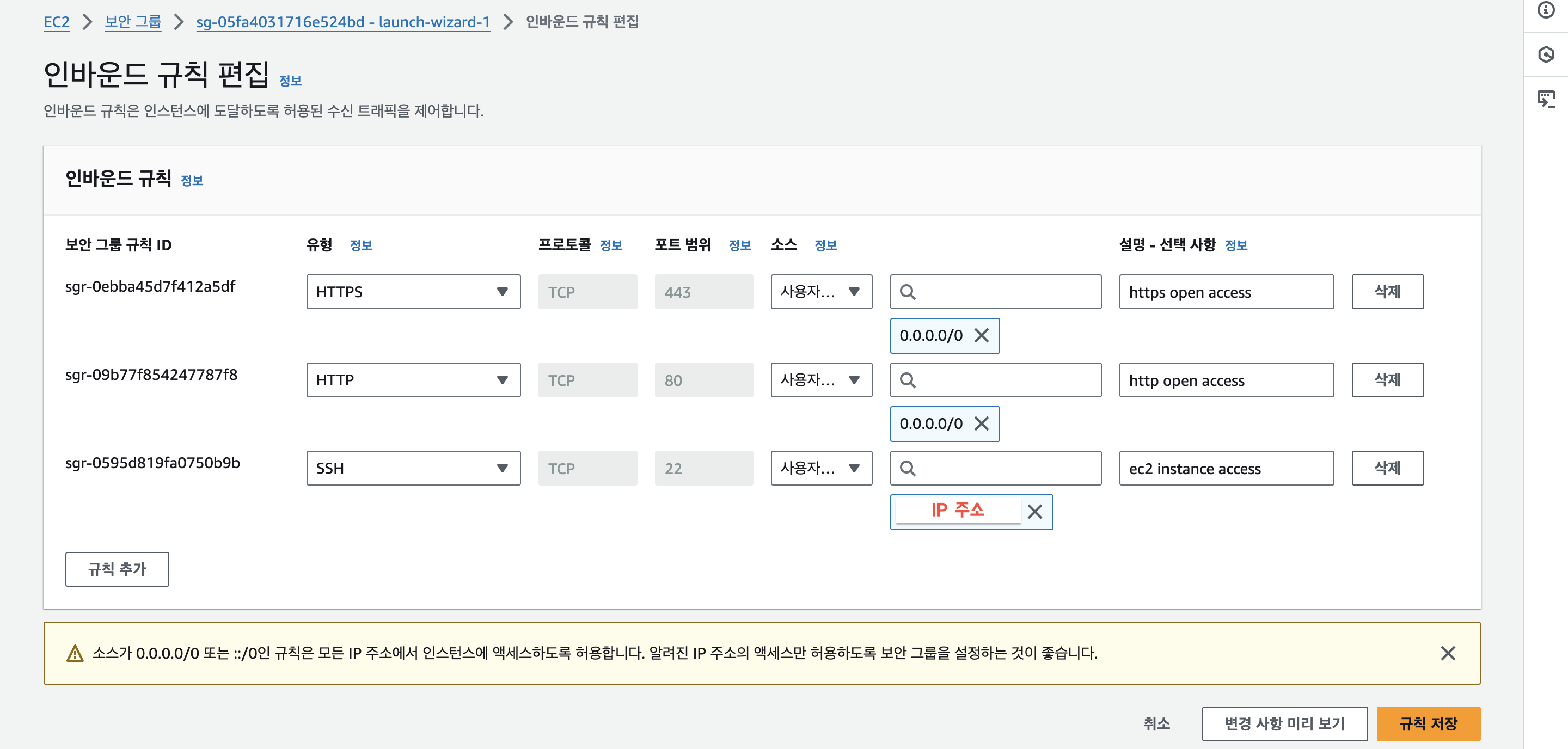Dismiss the 0.0.0.0/0 warning banner

coord(1448,653)
